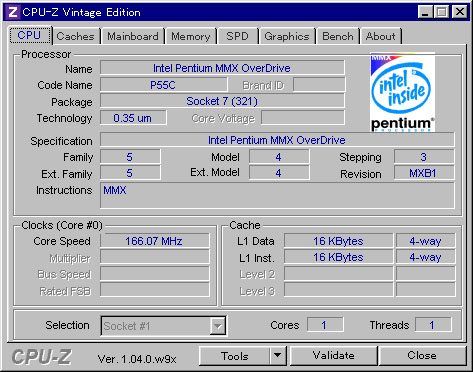
Task: Click the empty Brand ID field
Action: [x=319, y=85]
